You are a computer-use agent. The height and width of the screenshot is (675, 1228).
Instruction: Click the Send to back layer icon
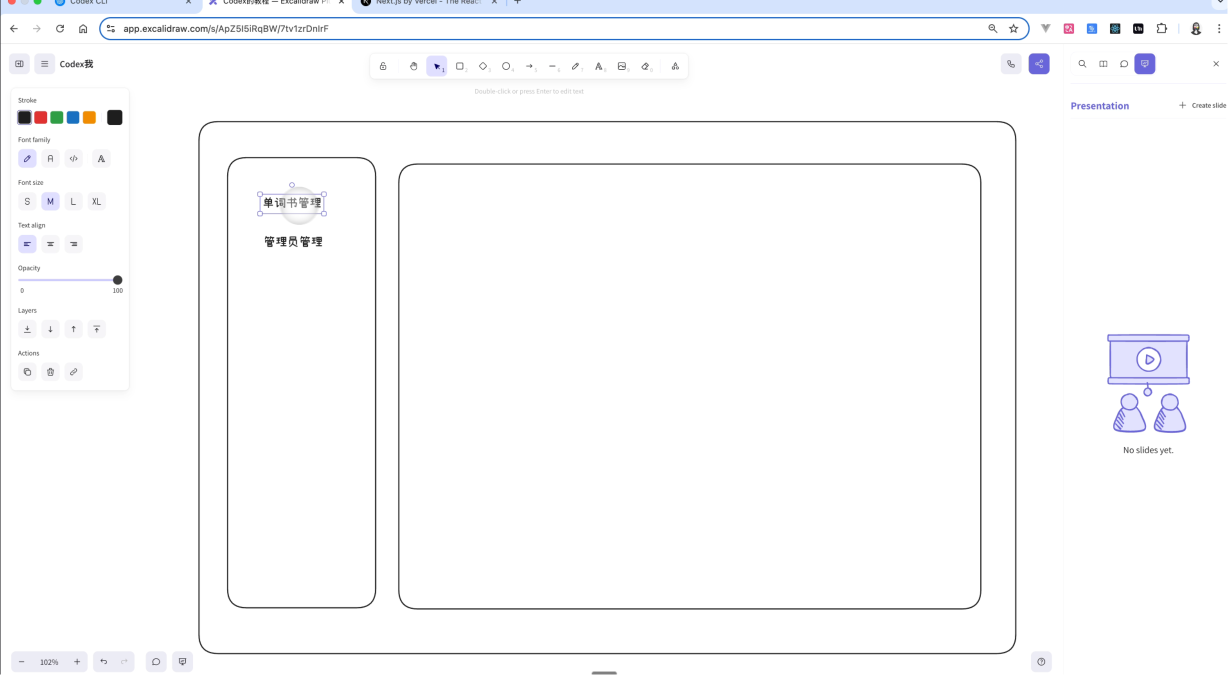(x=27, y=329)
